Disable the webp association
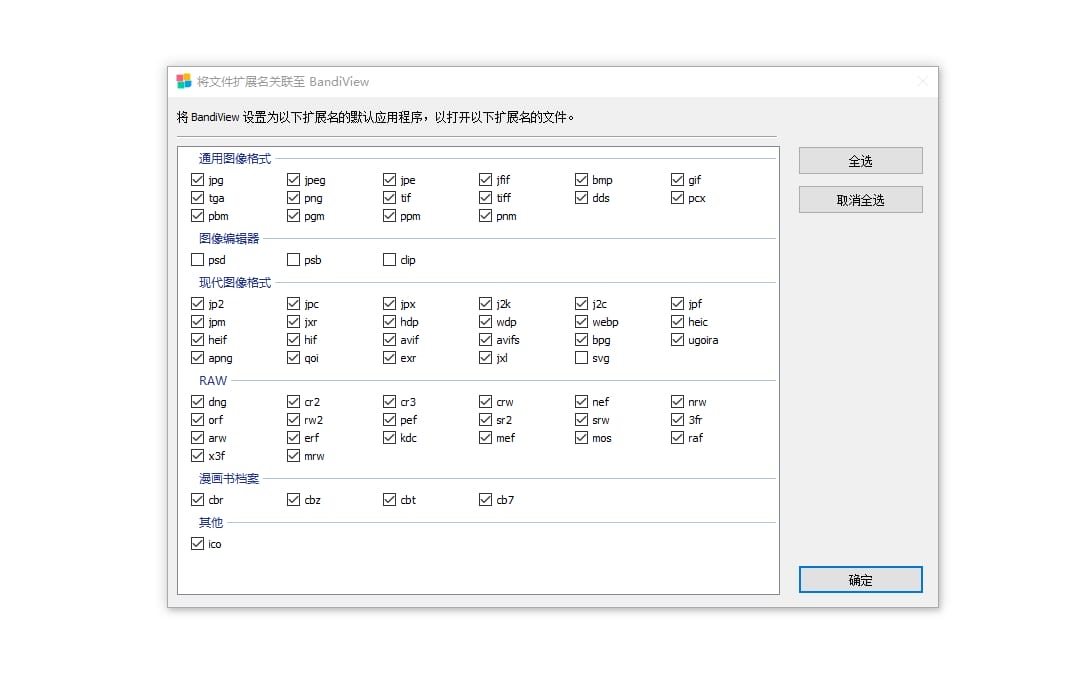Screen dimensions: 1088x676 pos(581,321)
